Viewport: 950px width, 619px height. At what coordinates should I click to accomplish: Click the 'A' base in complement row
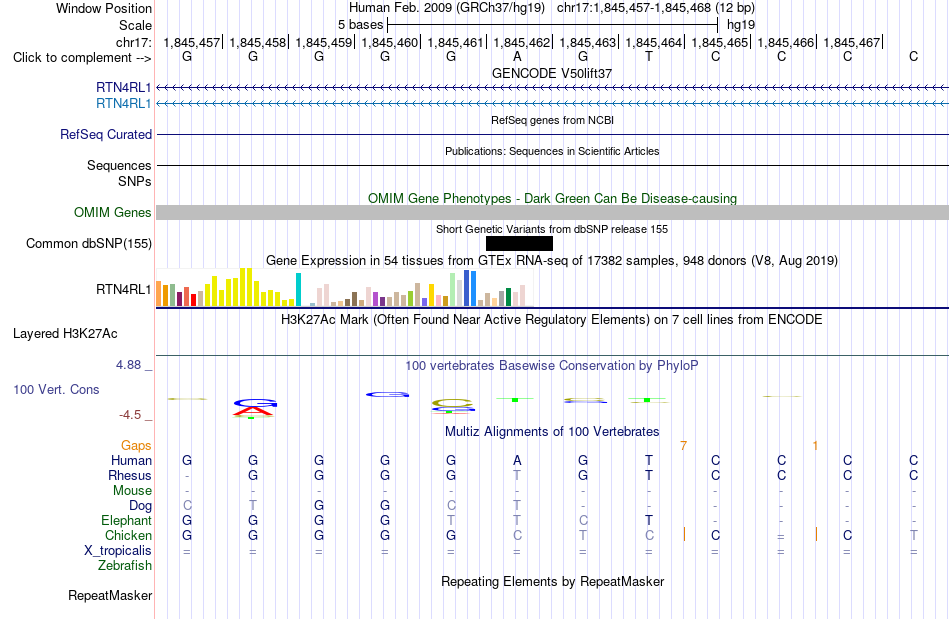point(517,56)
